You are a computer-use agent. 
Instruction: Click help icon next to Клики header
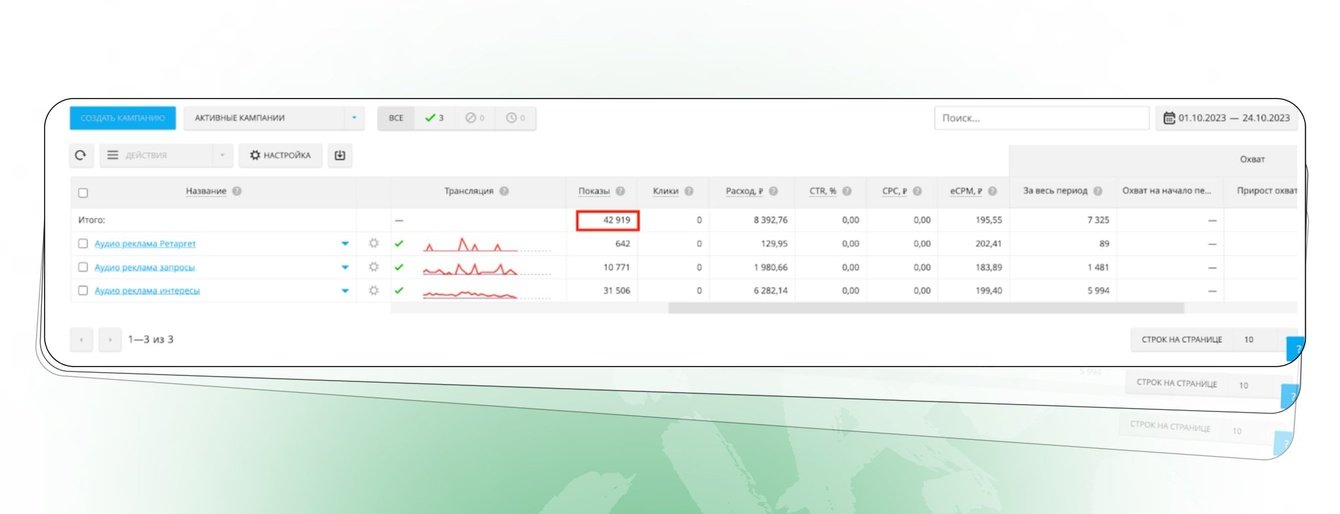click(x=689, y=191)
